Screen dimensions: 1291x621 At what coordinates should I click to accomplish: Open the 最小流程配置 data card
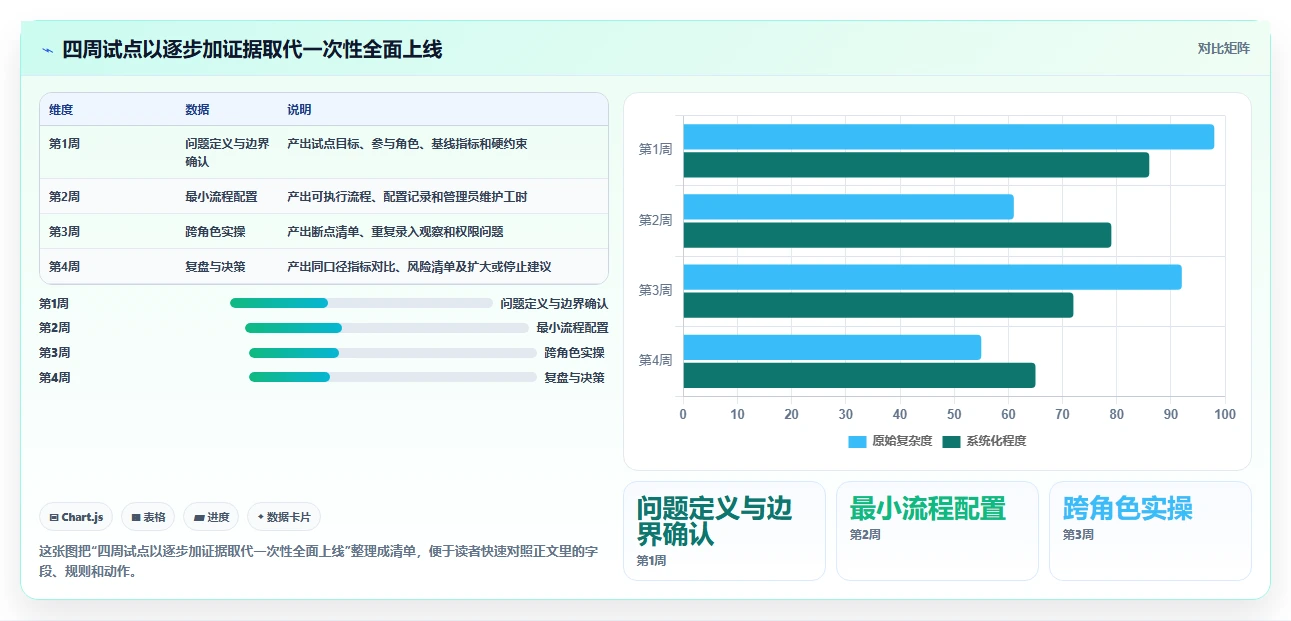pyautogui.click(x=937, y=531)
